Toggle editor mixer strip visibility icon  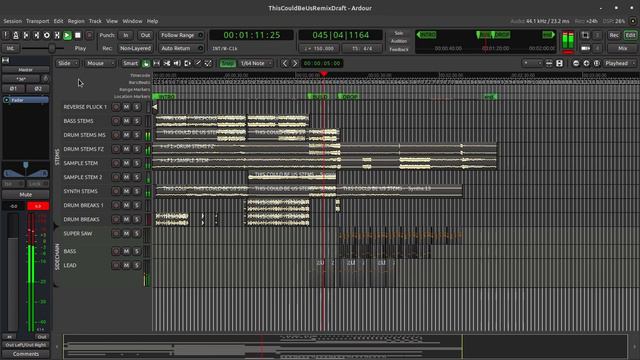point(6,60)
